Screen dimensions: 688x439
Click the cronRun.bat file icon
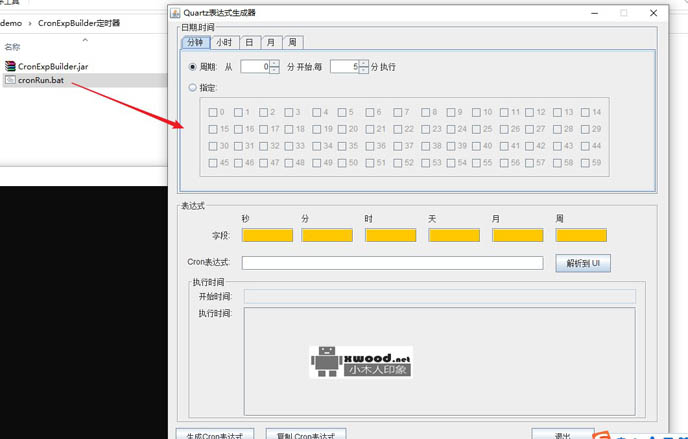click(11, 80)
